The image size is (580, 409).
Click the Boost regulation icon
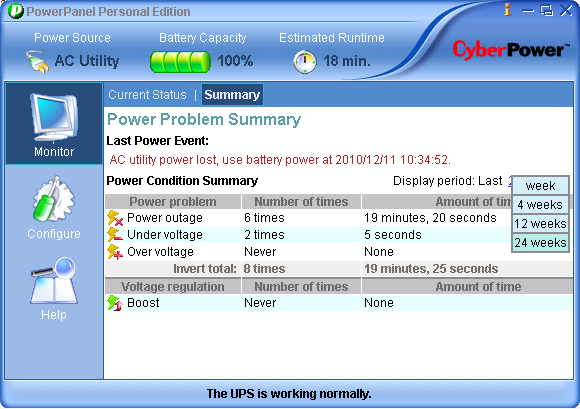coord(115,303)
